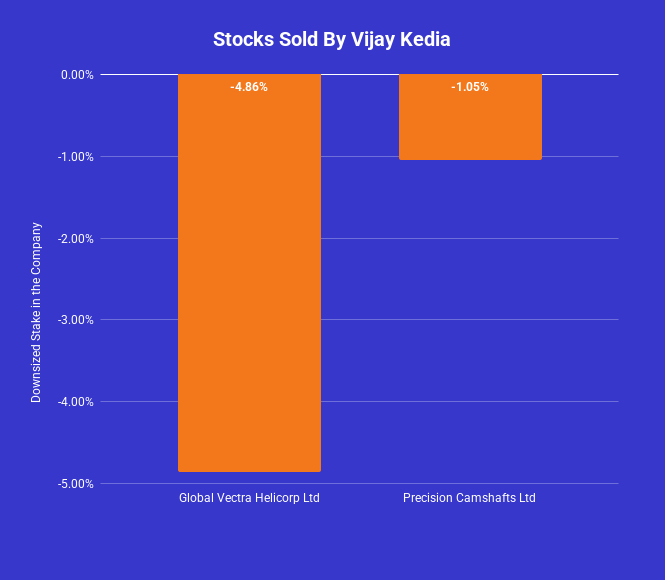Click the "Precision Camshafts Ltd" category label
Viewport: 665px width, 580px height.
pyautogui.click(x=469, y=498)
